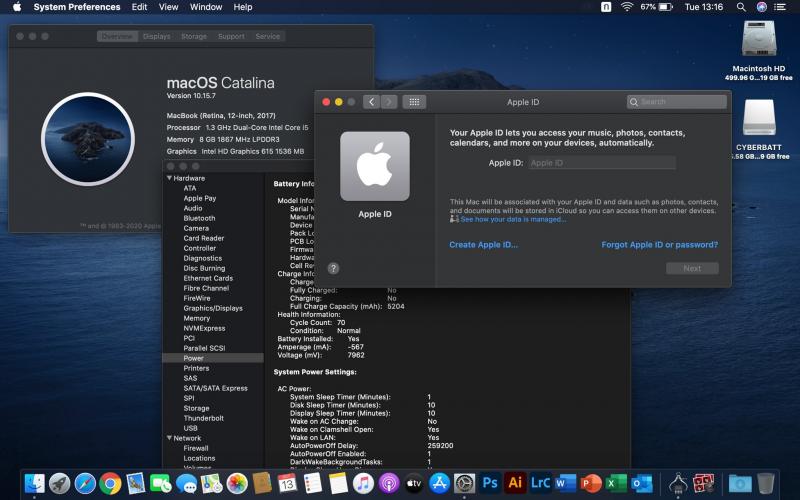Viewport: 800px width, 500px height.
Task: Open System Preferences menu in menu bar
Action: (77, 7)
